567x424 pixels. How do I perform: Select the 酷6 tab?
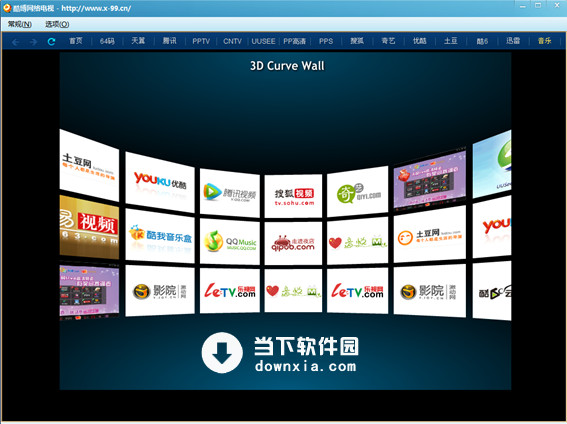pyautogui.click(x=482, y=41)
